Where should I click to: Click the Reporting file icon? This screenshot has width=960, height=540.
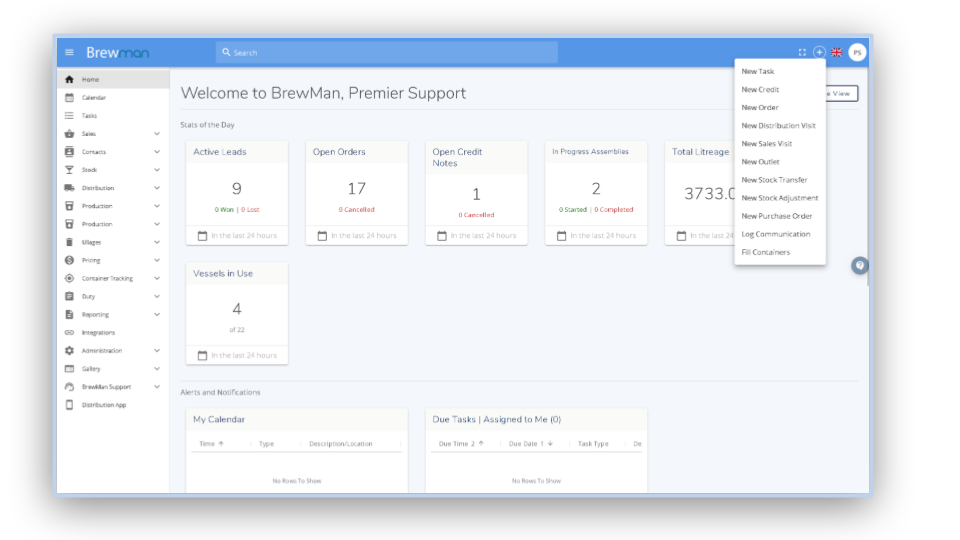pyautogui.click(x=69, y=315)
